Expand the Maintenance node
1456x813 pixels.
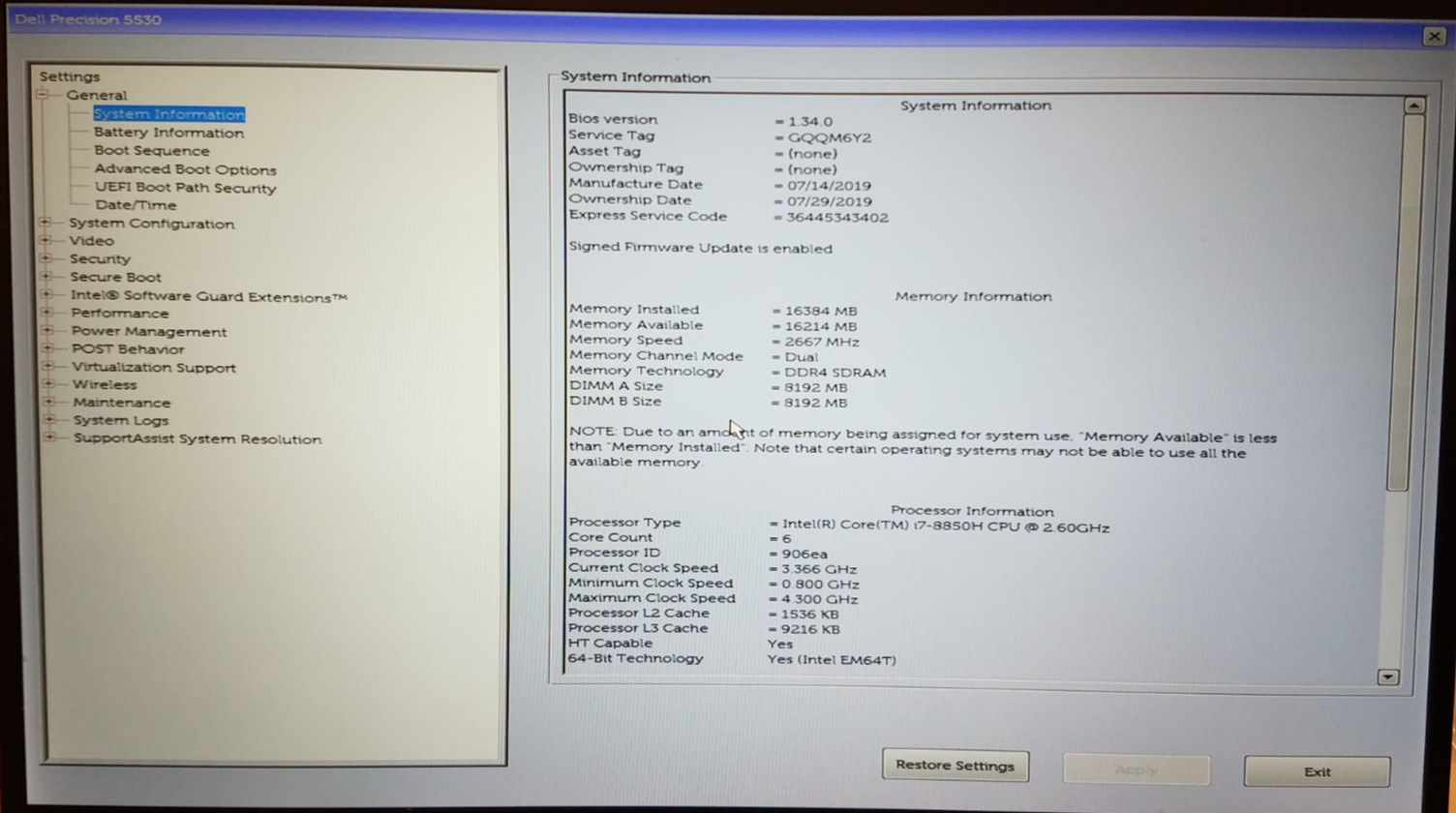click(49, 402)
